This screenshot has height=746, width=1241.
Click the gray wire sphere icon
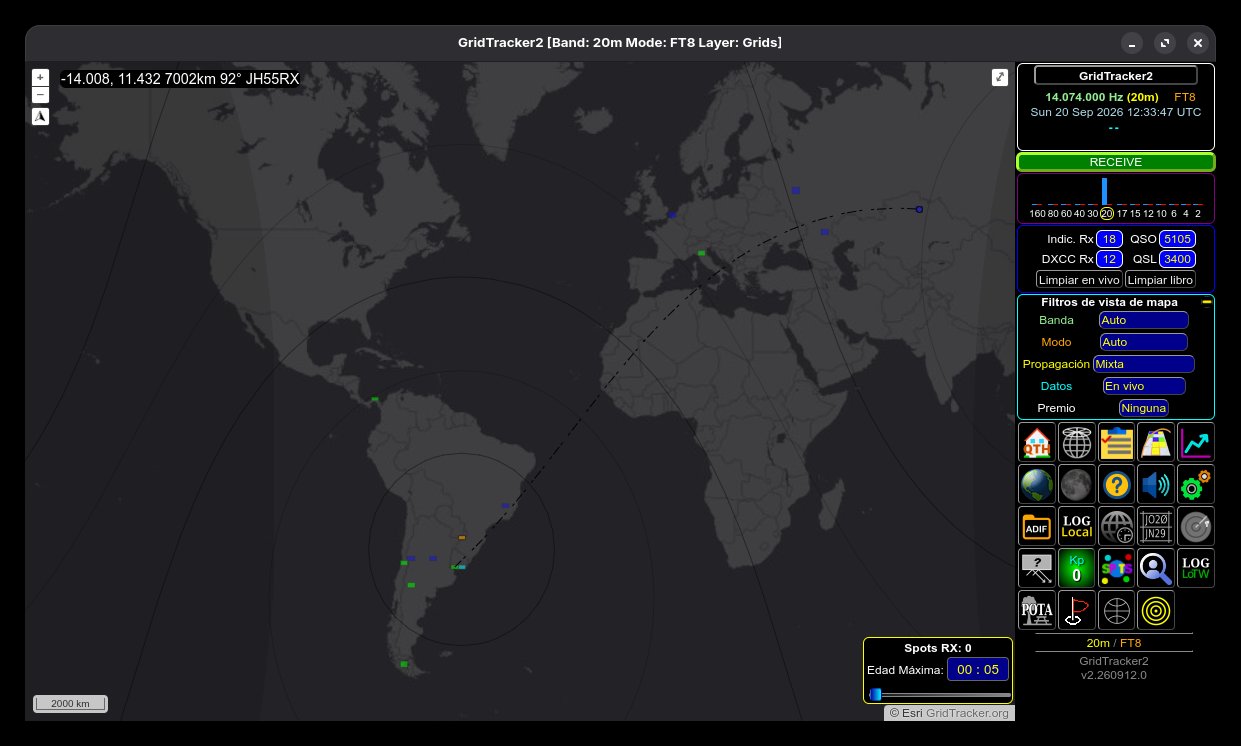[1116, 610]
